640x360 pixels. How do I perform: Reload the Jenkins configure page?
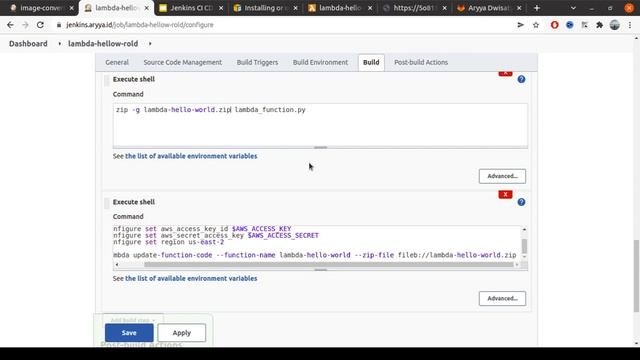[x=40, y=25]
